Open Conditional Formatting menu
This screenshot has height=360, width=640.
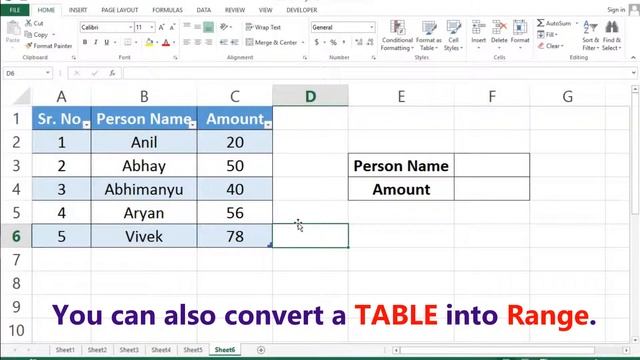coord(397,35)
